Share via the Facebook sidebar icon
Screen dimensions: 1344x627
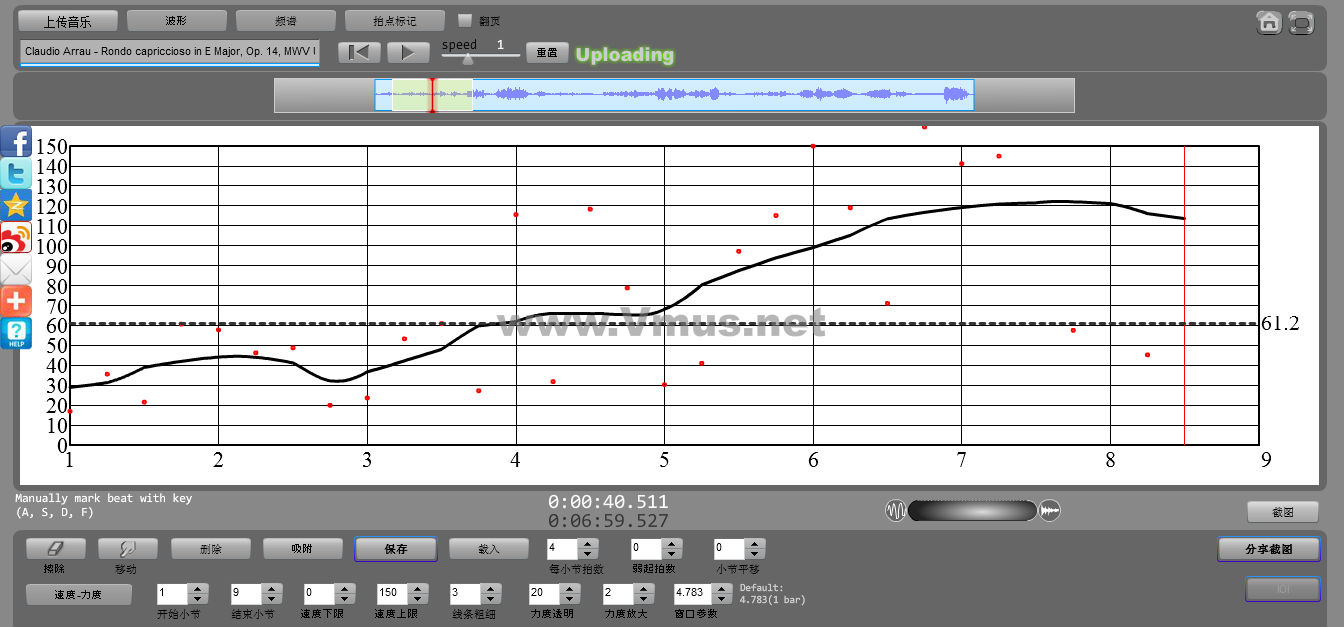(x=16, y=142)
